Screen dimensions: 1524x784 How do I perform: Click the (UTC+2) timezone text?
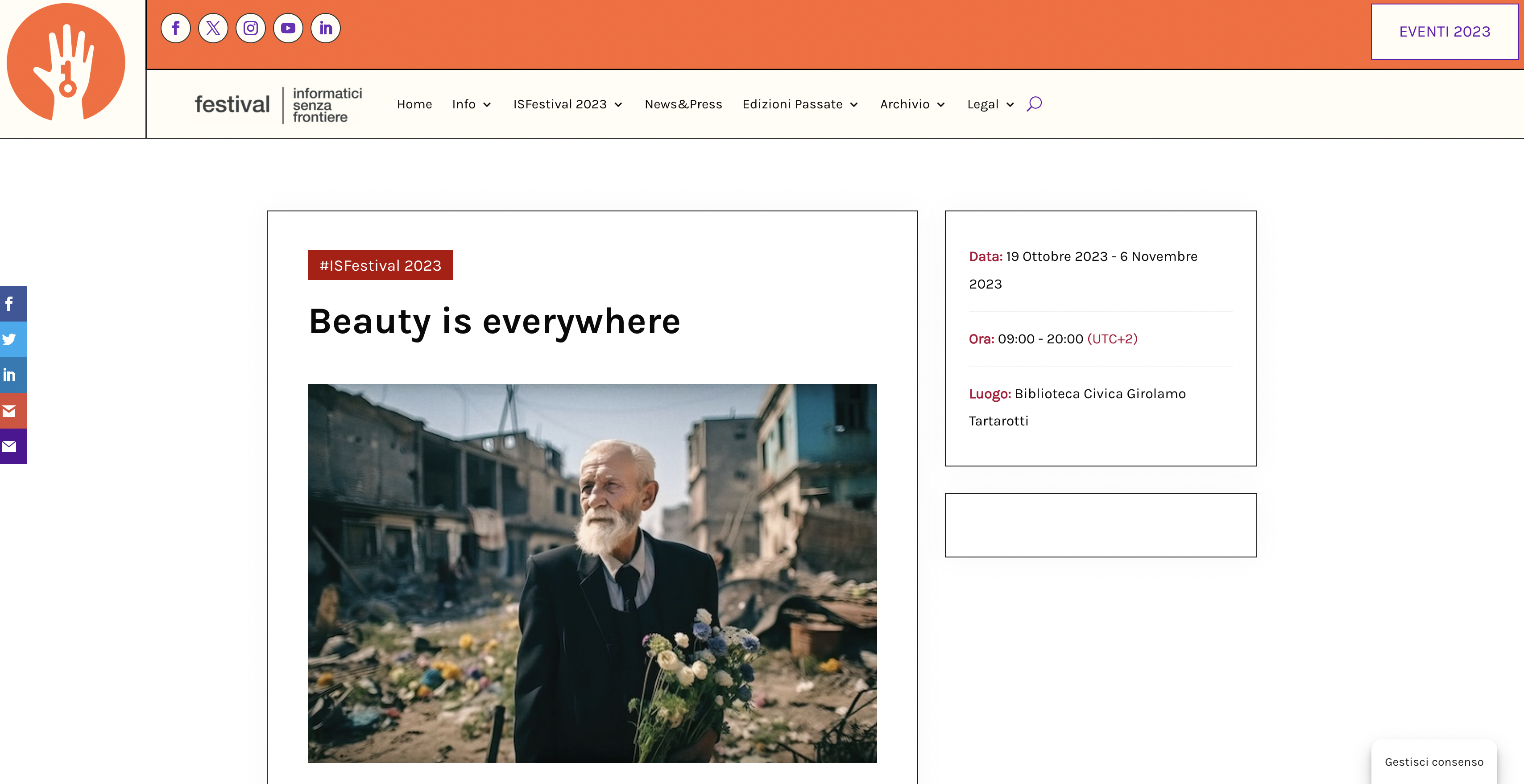click(x=1112, y=339)
